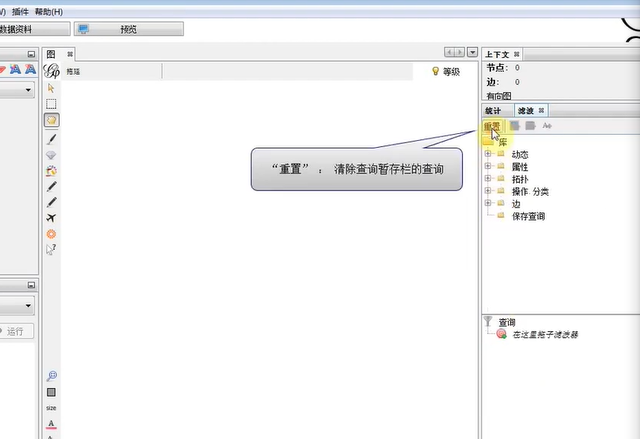
Task: Click the lightbulb icon next to 等级
Action: pos(435,71)
